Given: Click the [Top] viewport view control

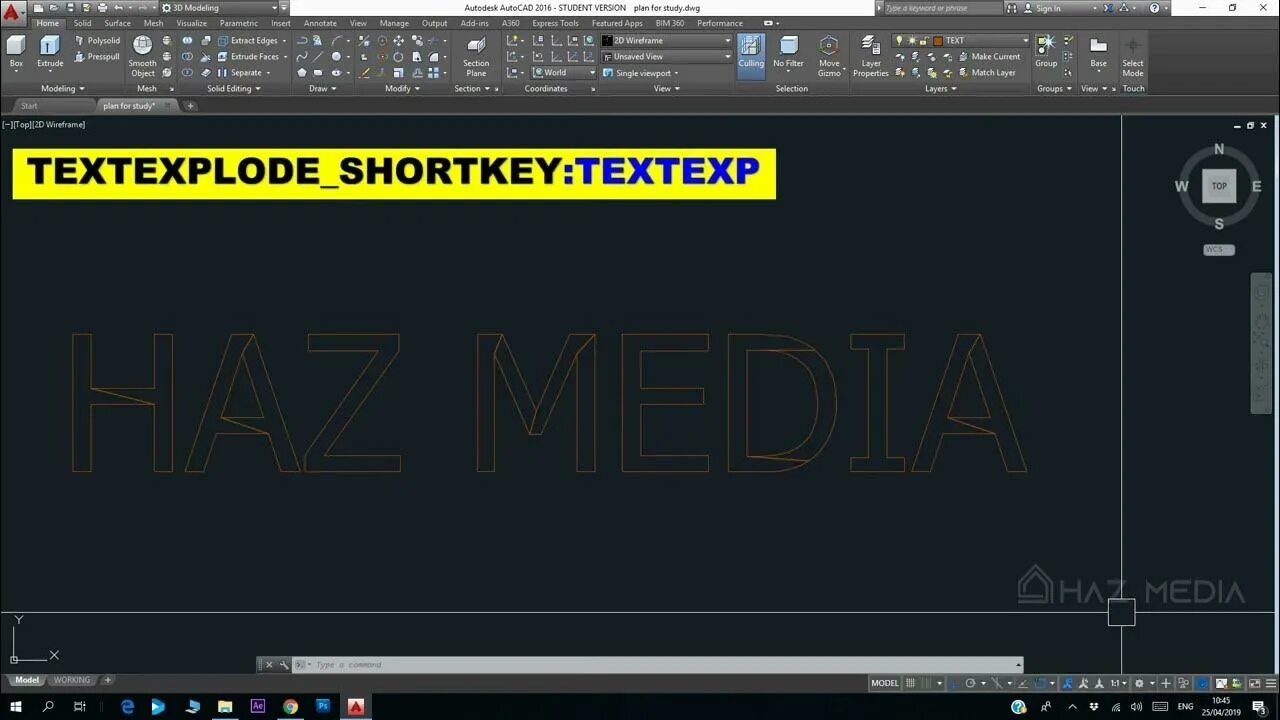Looking at the screenshot, I should coord(24,125).
